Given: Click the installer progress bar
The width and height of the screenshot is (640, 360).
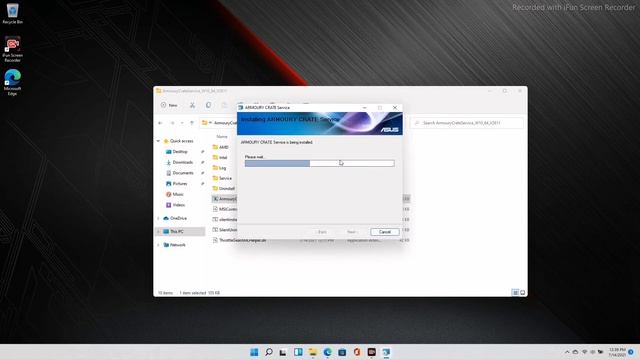Looking at the screenshot, I should (x=320, y=163).
